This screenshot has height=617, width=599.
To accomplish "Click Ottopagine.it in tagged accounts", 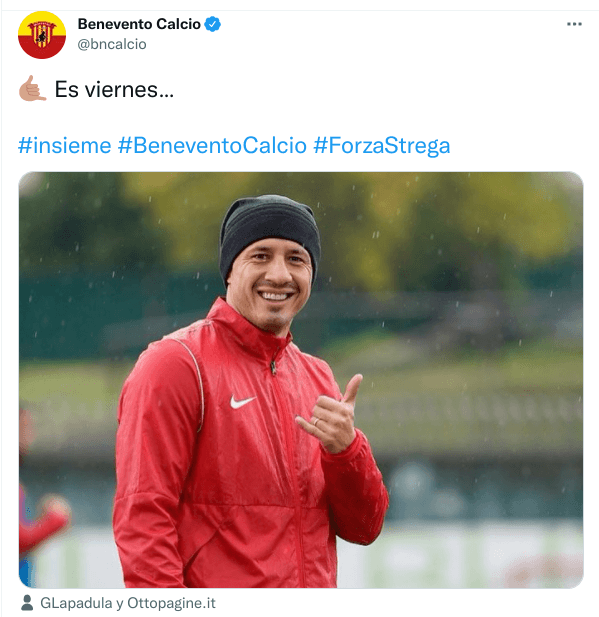I will pos(171,603).
